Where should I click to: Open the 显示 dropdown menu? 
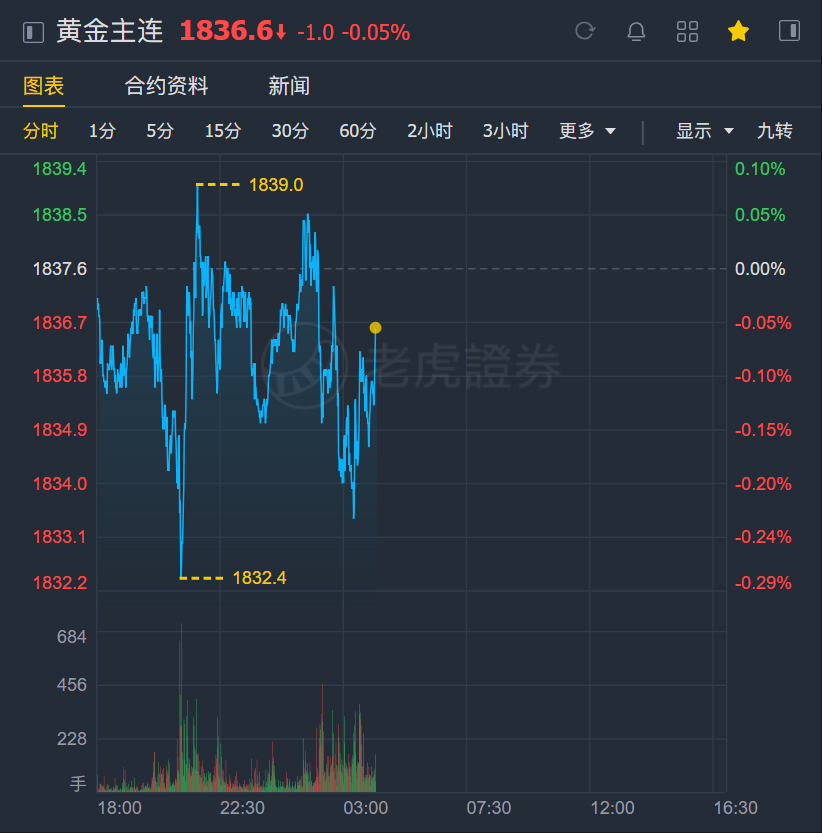(x=705, y=131)
